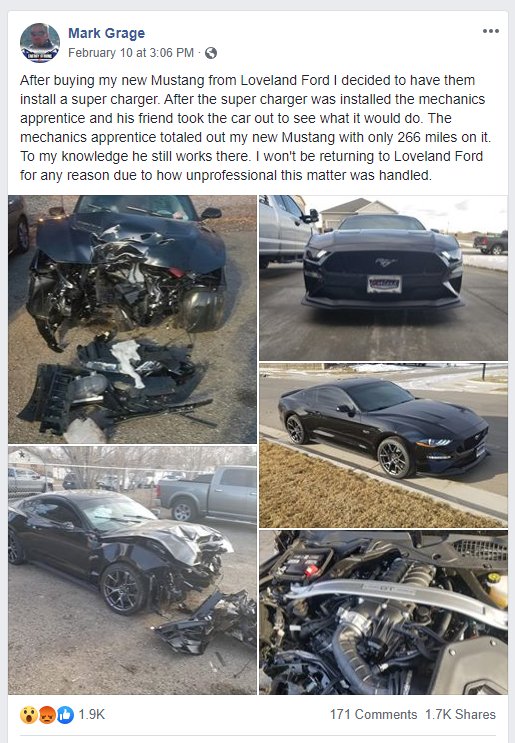
Task: Open the February 10 at 3:06 PM timestamp
Action: (131, 53)
